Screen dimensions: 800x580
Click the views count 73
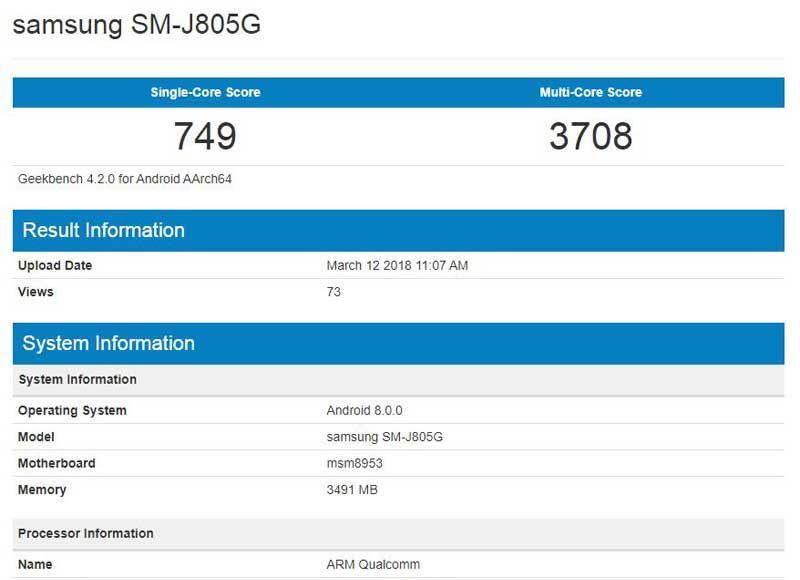coord(334,292)
